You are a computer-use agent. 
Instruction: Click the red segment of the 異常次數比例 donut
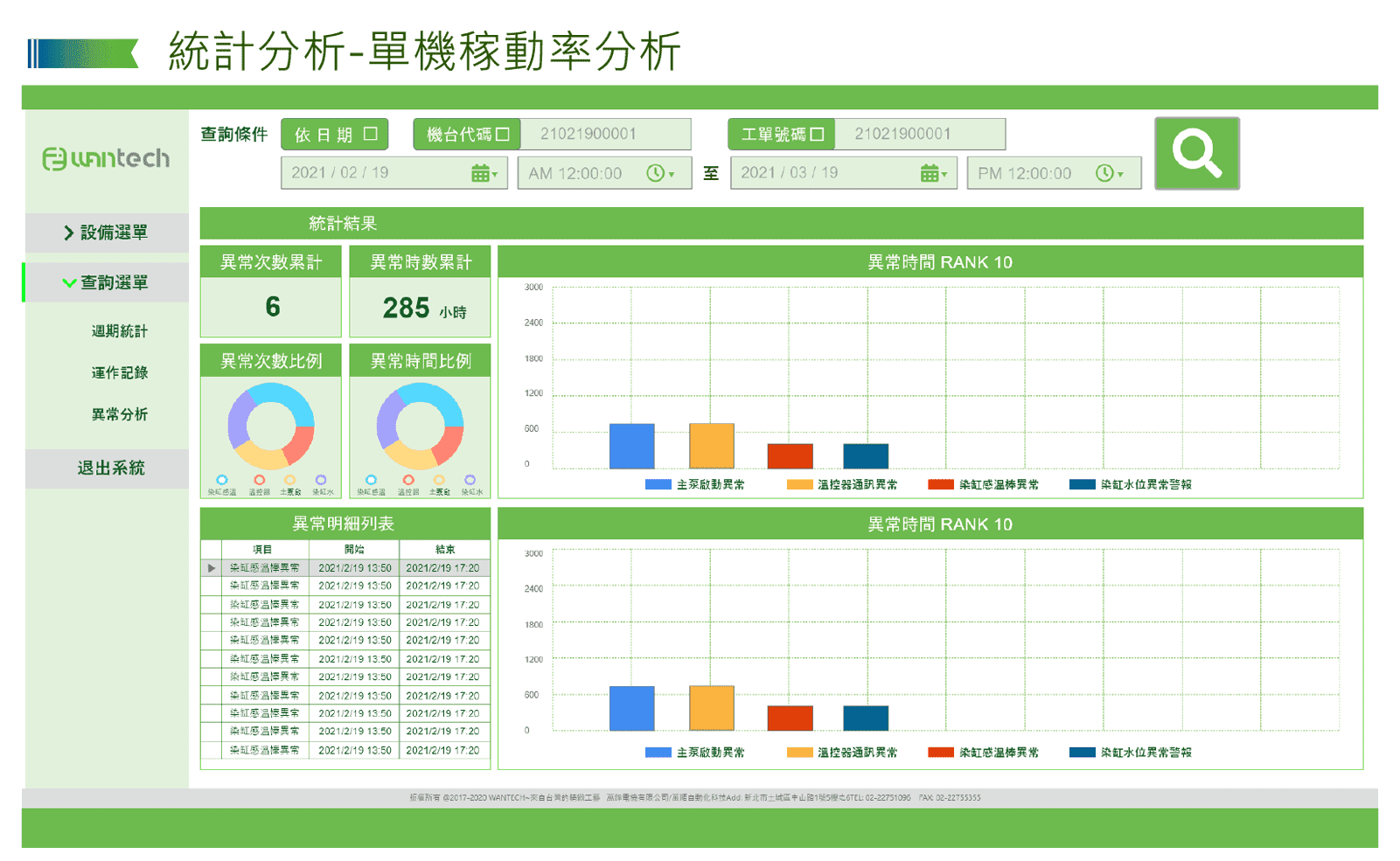point(300,445)
